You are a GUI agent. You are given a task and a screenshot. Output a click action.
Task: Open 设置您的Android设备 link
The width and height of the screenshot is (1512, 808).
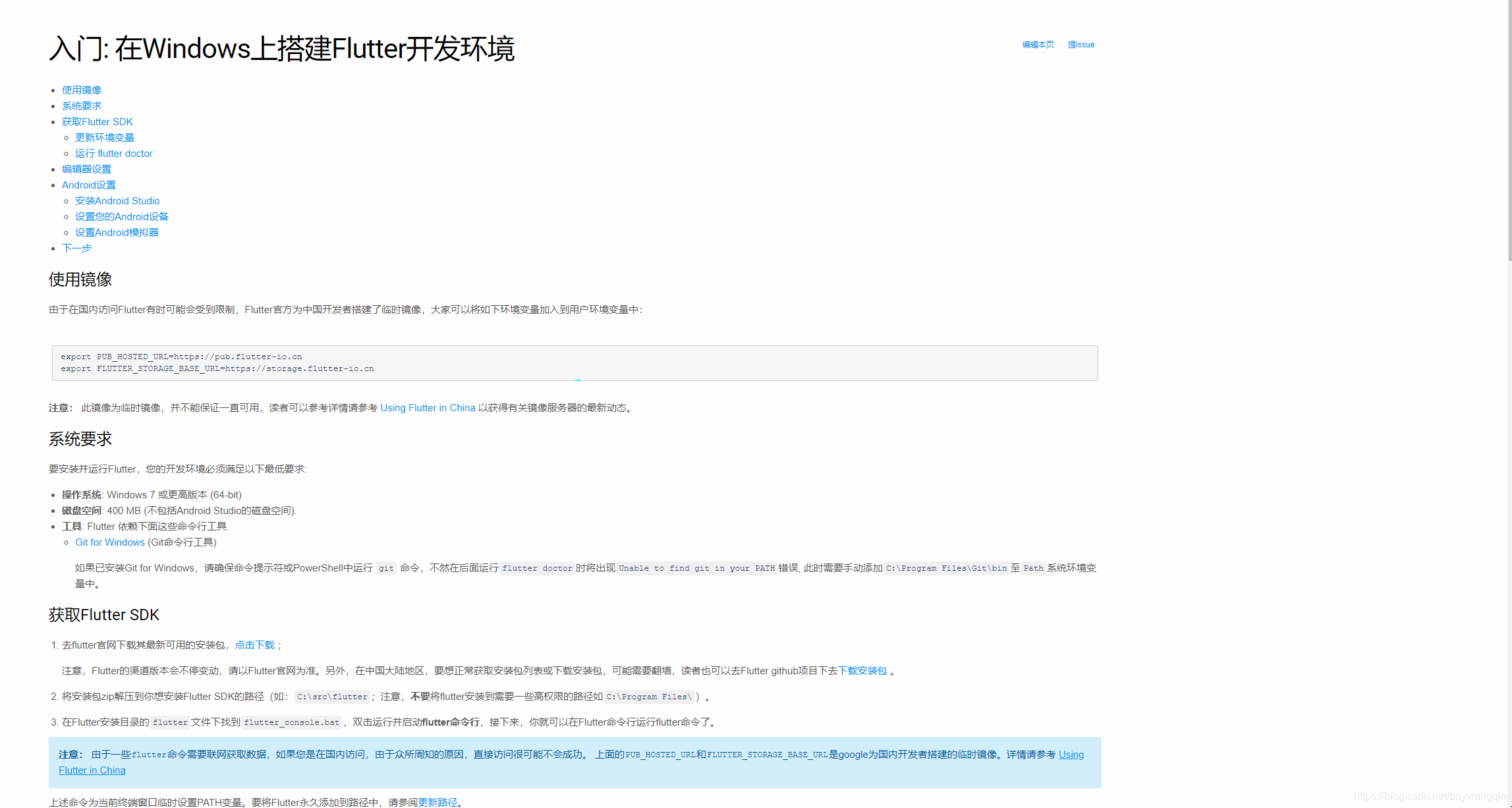pyautogui.click(x=122, y=217)
